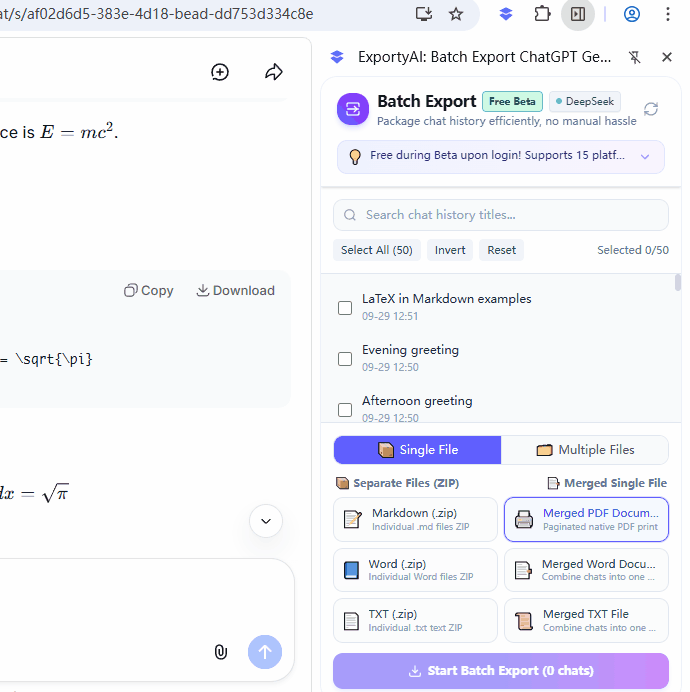690x692 pixels.
Task: Click the Select All (50) button
Action: pos(377,250)
